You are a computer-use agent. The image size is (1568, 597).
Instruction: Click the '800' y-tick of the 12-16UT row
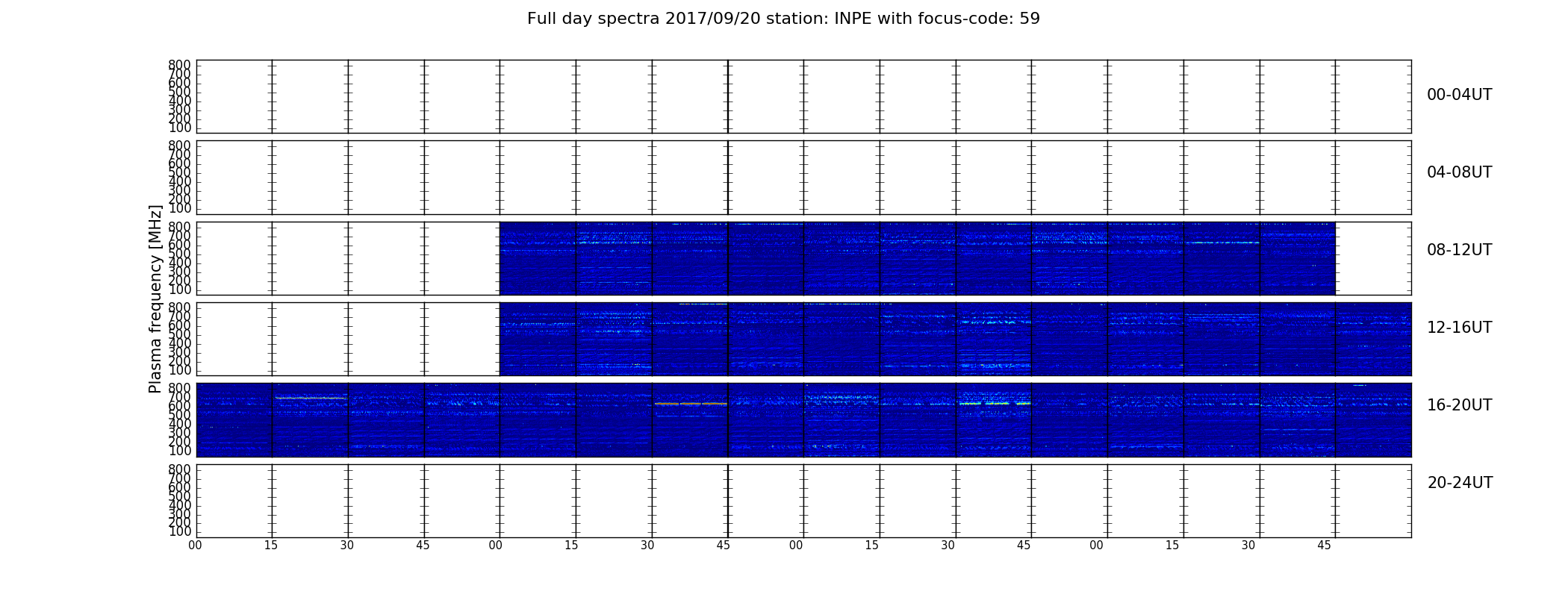click(x=180, y=307)
